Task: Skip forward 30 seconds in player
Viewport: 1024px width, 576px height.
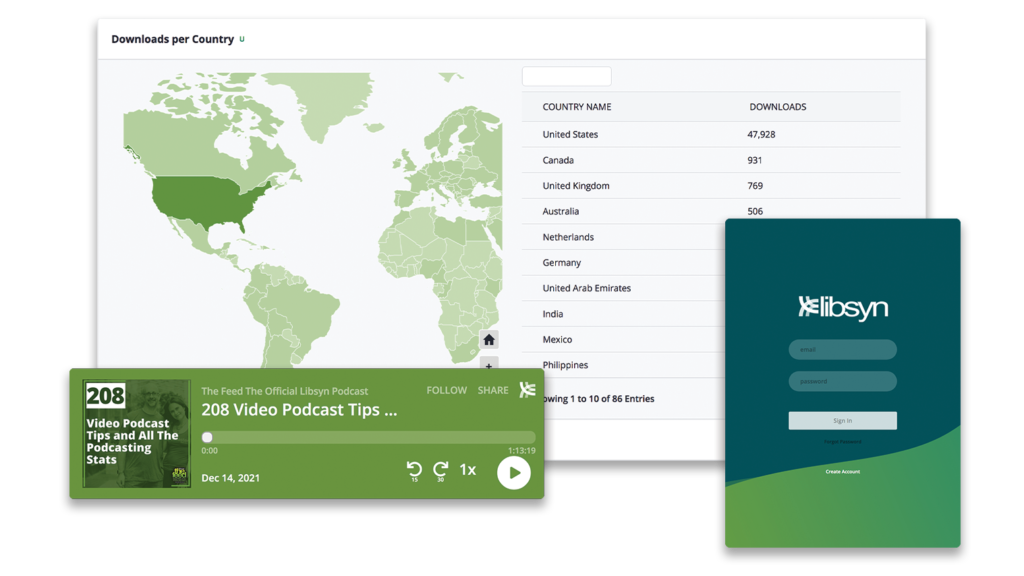Action: (441, 471)
